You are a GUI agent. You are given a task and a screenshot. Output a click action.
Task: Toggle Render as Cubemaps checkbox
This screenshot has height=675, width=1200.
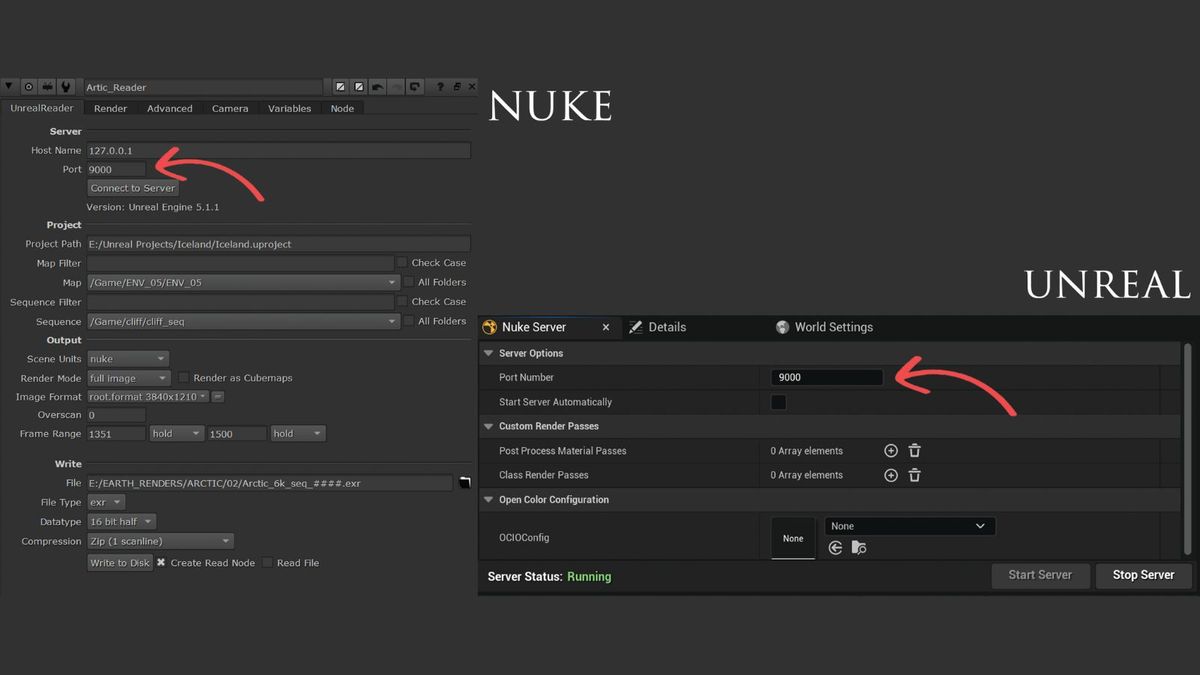click(184, 378)
